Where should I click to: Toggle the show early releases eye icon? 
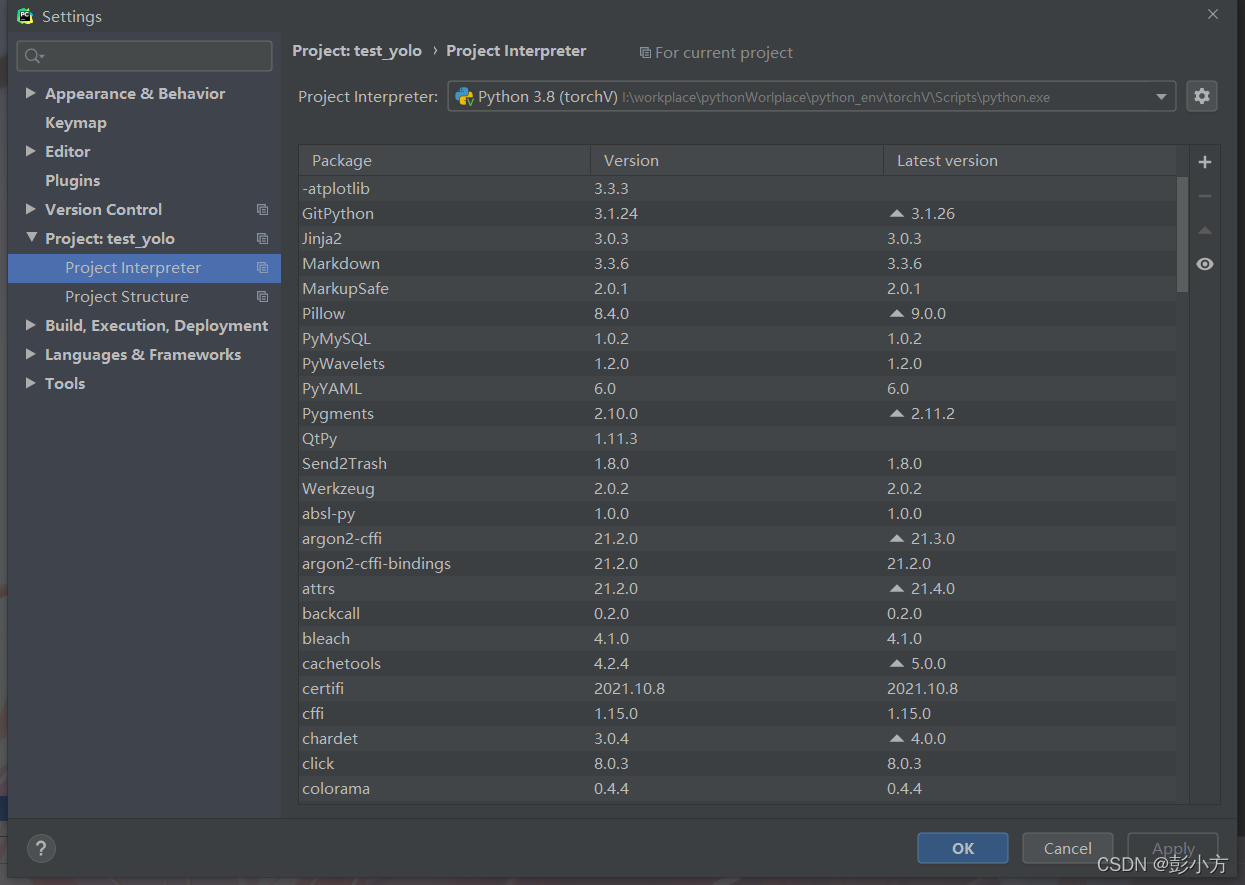click(x=1205, y=264)
